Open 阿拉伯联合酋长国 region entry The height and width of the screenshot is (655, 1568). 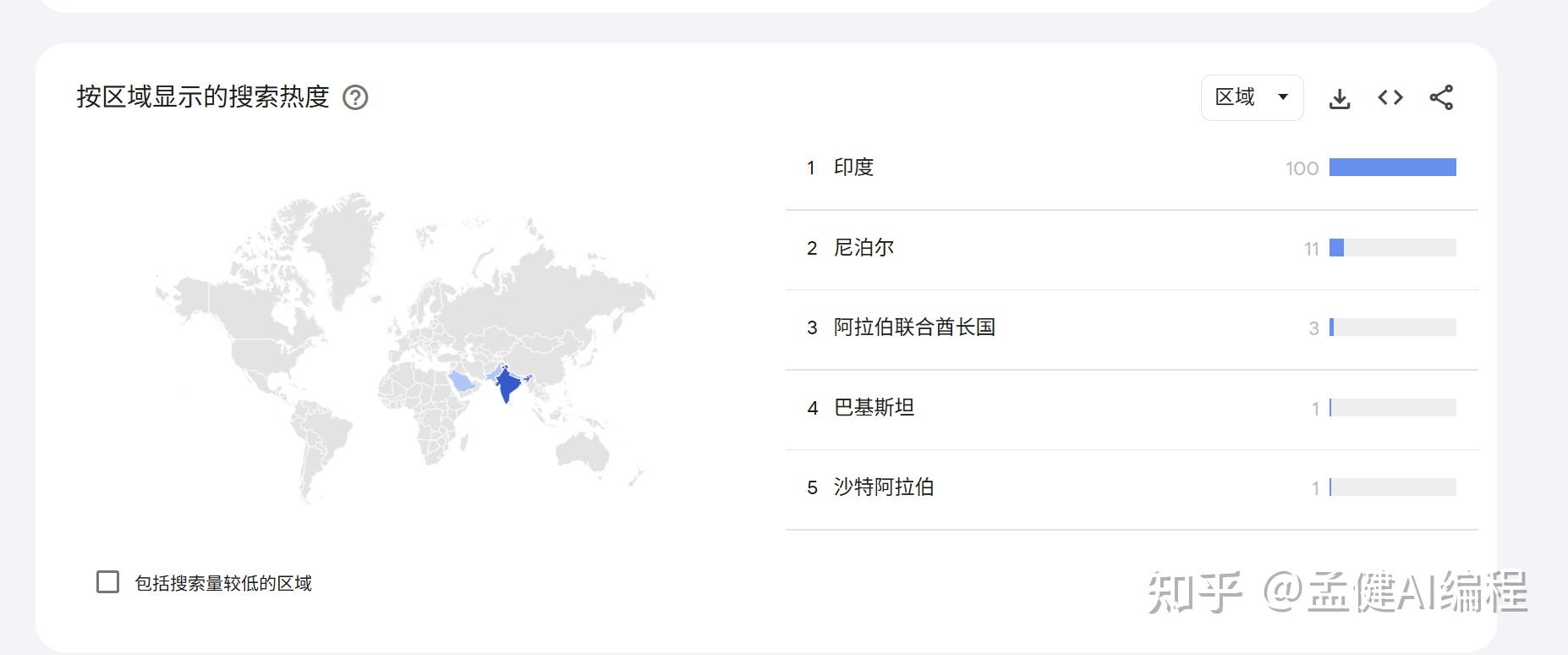click(x=914, y=327)
